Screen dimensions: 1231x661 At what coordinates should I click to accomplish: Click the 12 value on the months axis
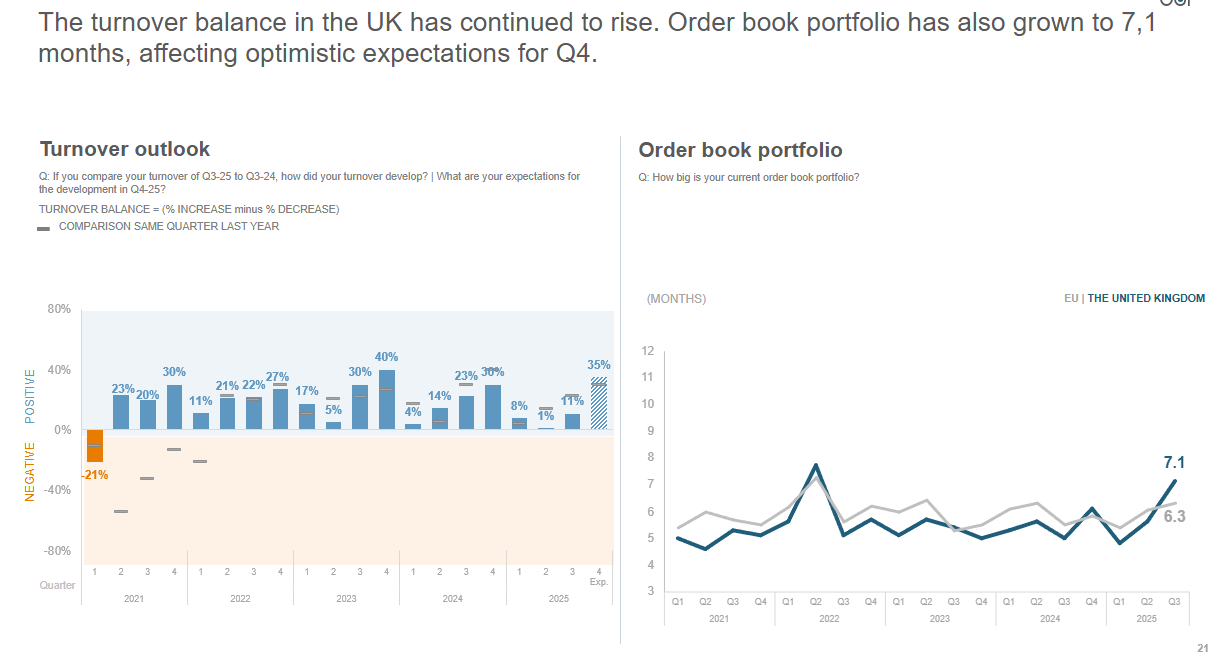(648, 351)
